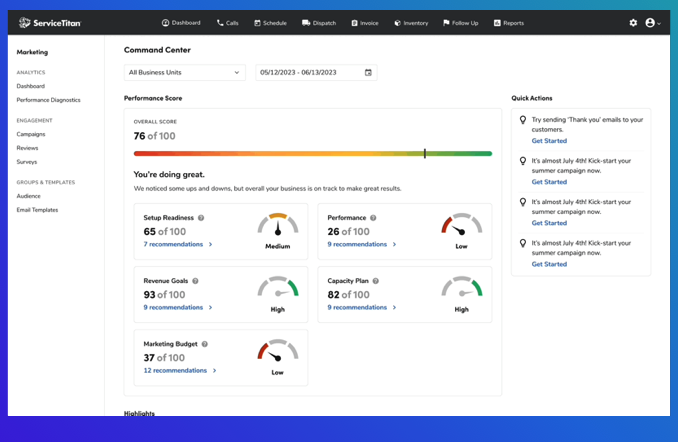678x442 pixels.
Task: Open the settings gear icon
Action: click(x=633, y=22)
